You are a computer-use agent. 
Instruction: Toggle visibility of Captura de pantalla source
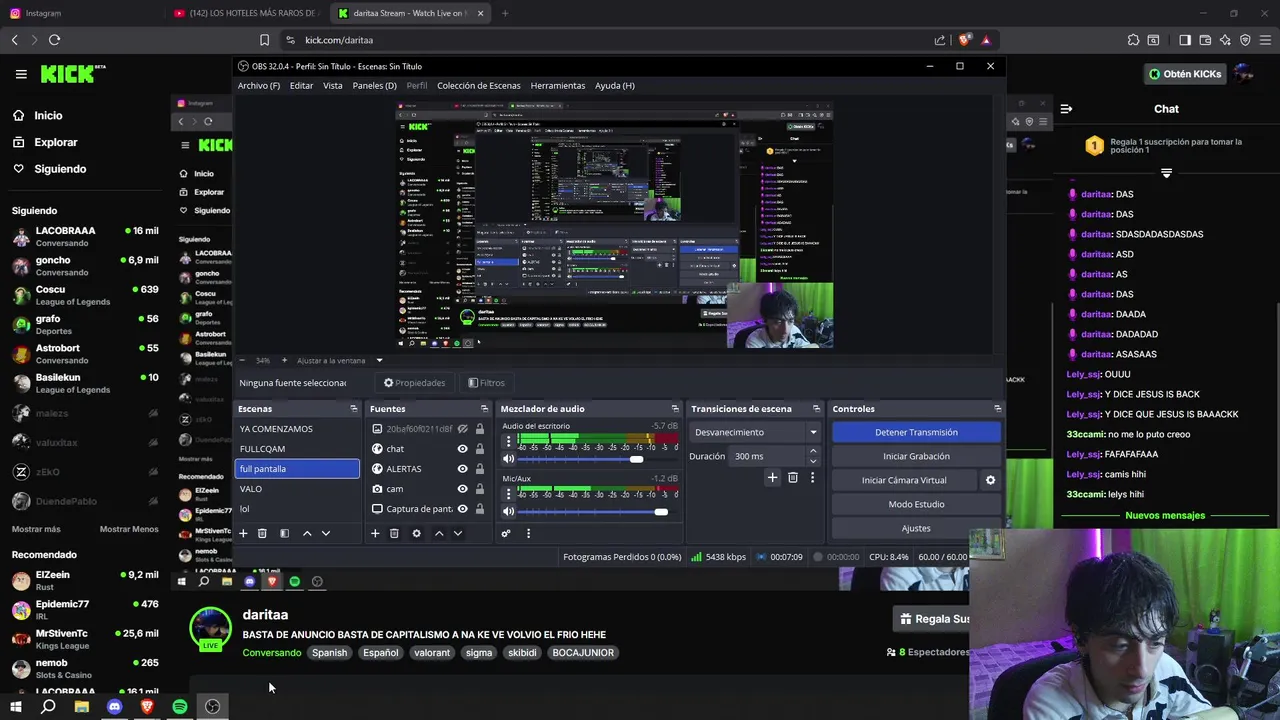pos(462,509)
